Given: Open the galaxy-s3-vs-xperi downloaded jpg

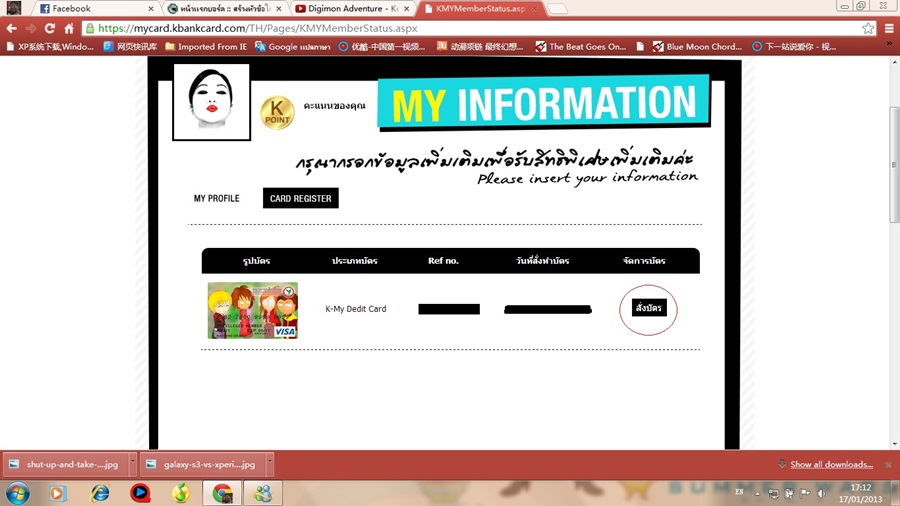Looking at the screenshot, I should click(x=202, y=464).
